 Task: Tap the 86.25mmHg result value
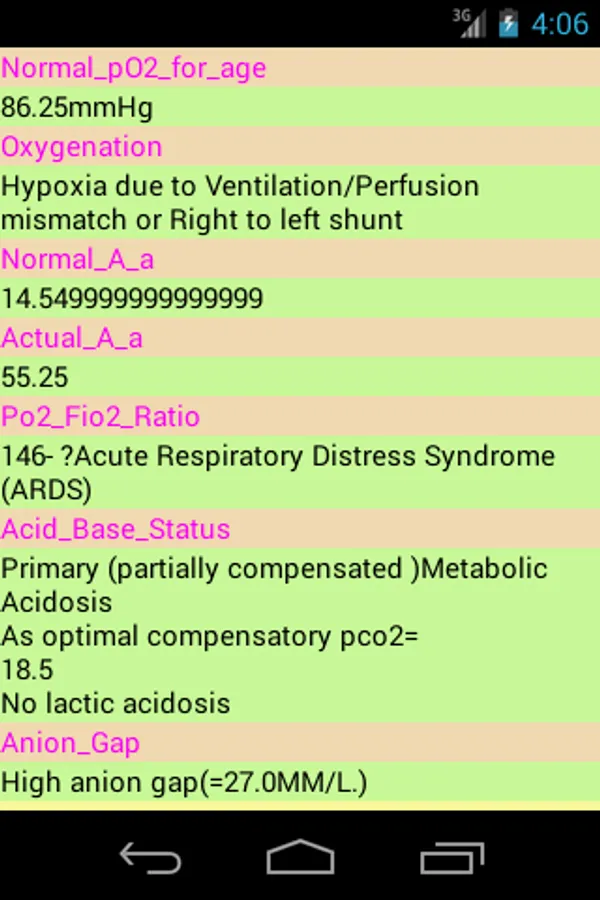[x=77, y=107]
